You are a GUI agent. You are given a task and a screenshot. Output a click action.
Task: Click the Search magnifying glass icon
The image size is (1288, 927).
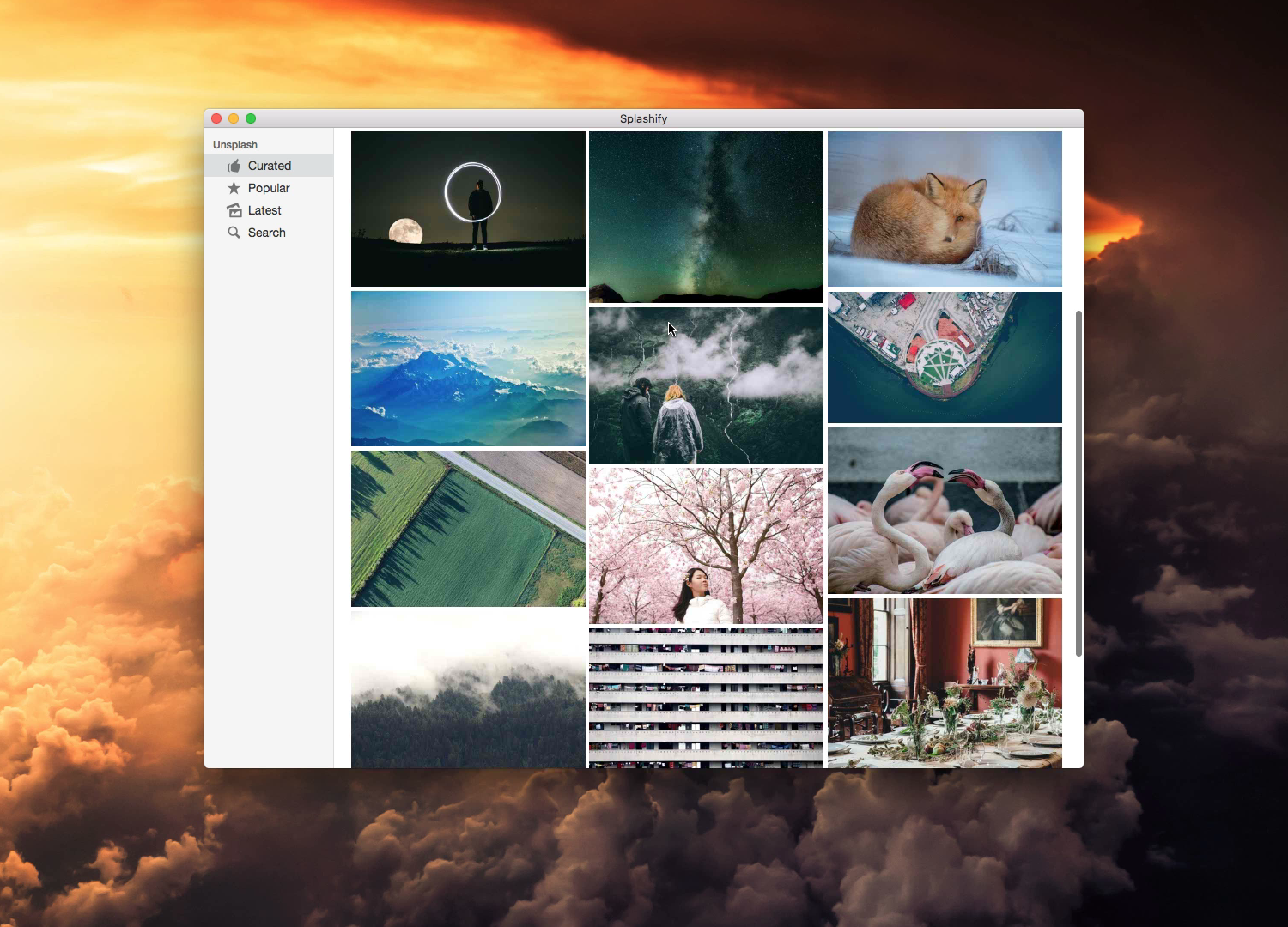[x=234, y=233]
